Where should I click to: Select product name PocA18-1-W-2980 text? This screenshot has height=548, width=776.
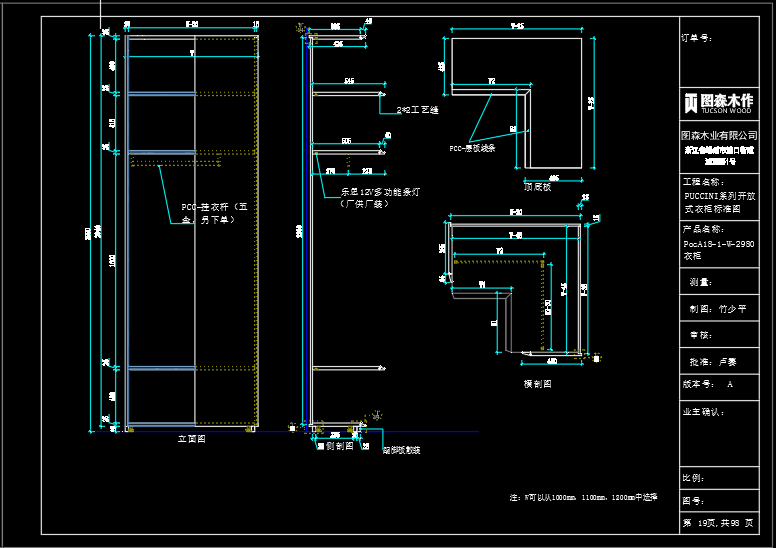click(718, 243)
